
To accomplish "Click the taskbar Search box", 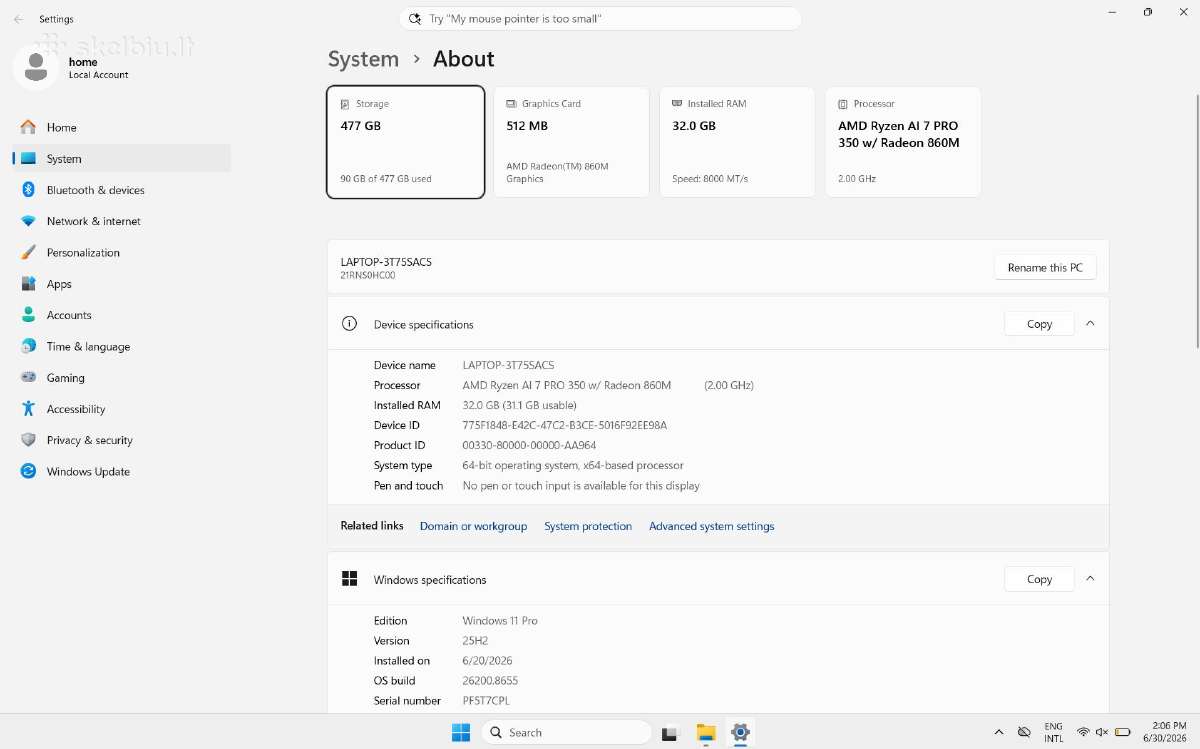I will 566,732.
